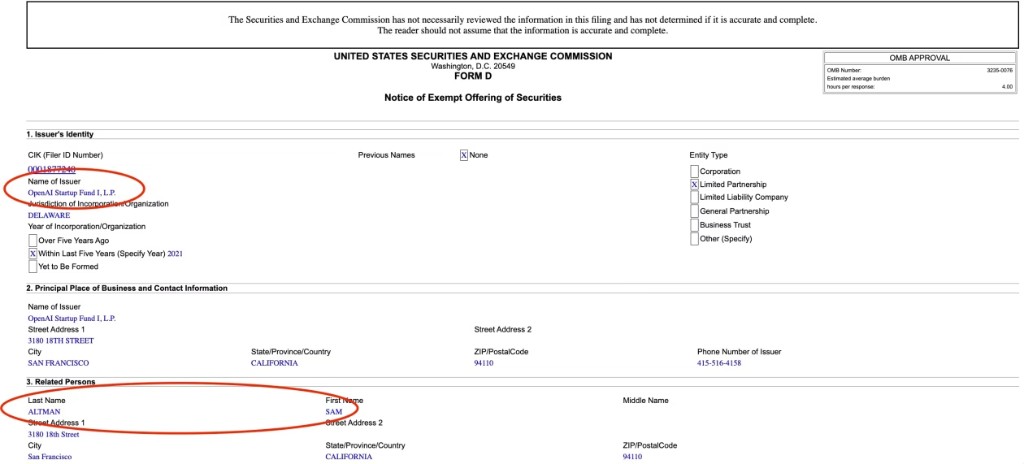Click the Phone Number of Issuer label
This screenshot has width=1024, height=464.
pyautogui.click(x=739, y=352)
